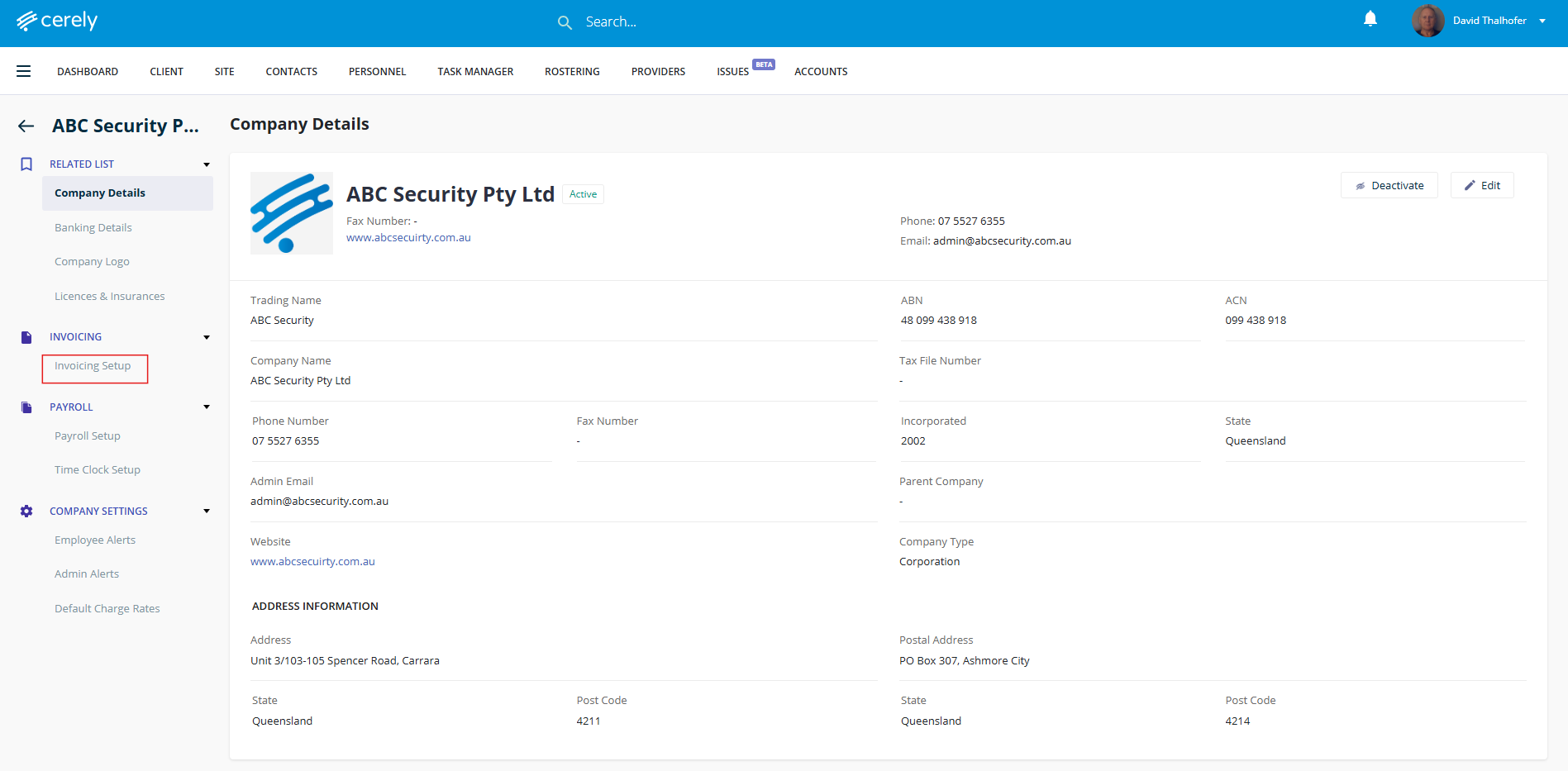Open the Rostering menu
Image resolution: width=1568 pixels, height=771 pixels.
pos(572,72)
